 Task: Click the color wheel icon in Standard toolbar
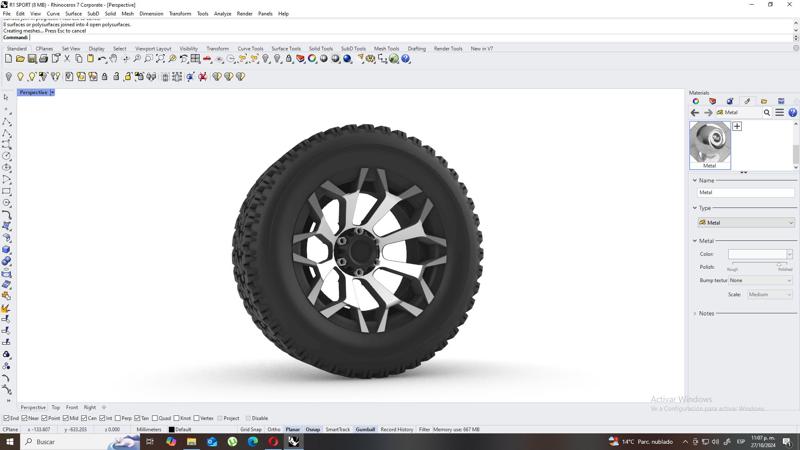tap(312, 59)
